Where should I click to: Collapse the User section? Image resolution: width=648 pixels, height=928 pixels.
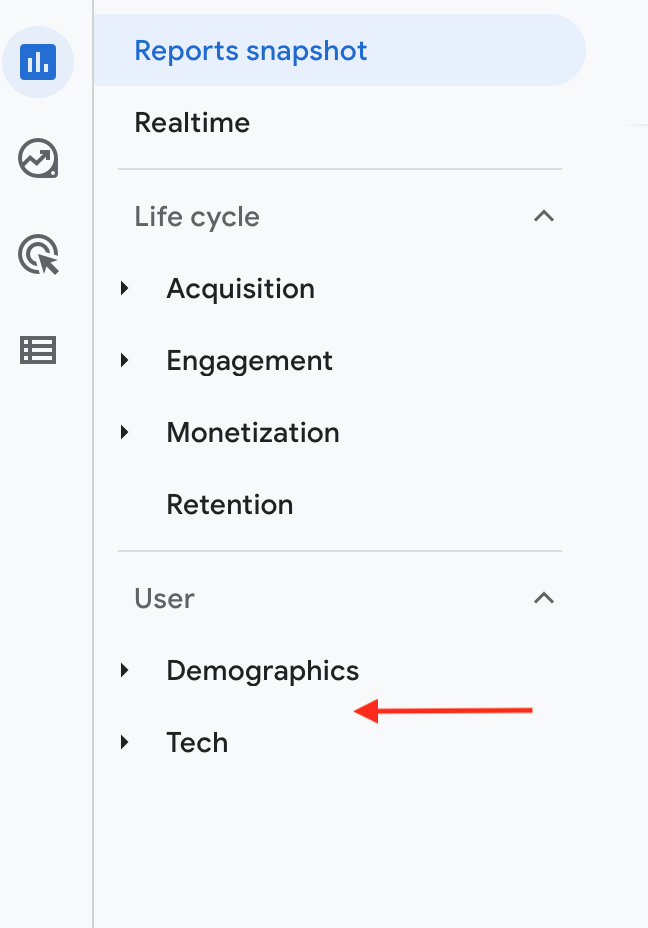[x=543, y=598]
